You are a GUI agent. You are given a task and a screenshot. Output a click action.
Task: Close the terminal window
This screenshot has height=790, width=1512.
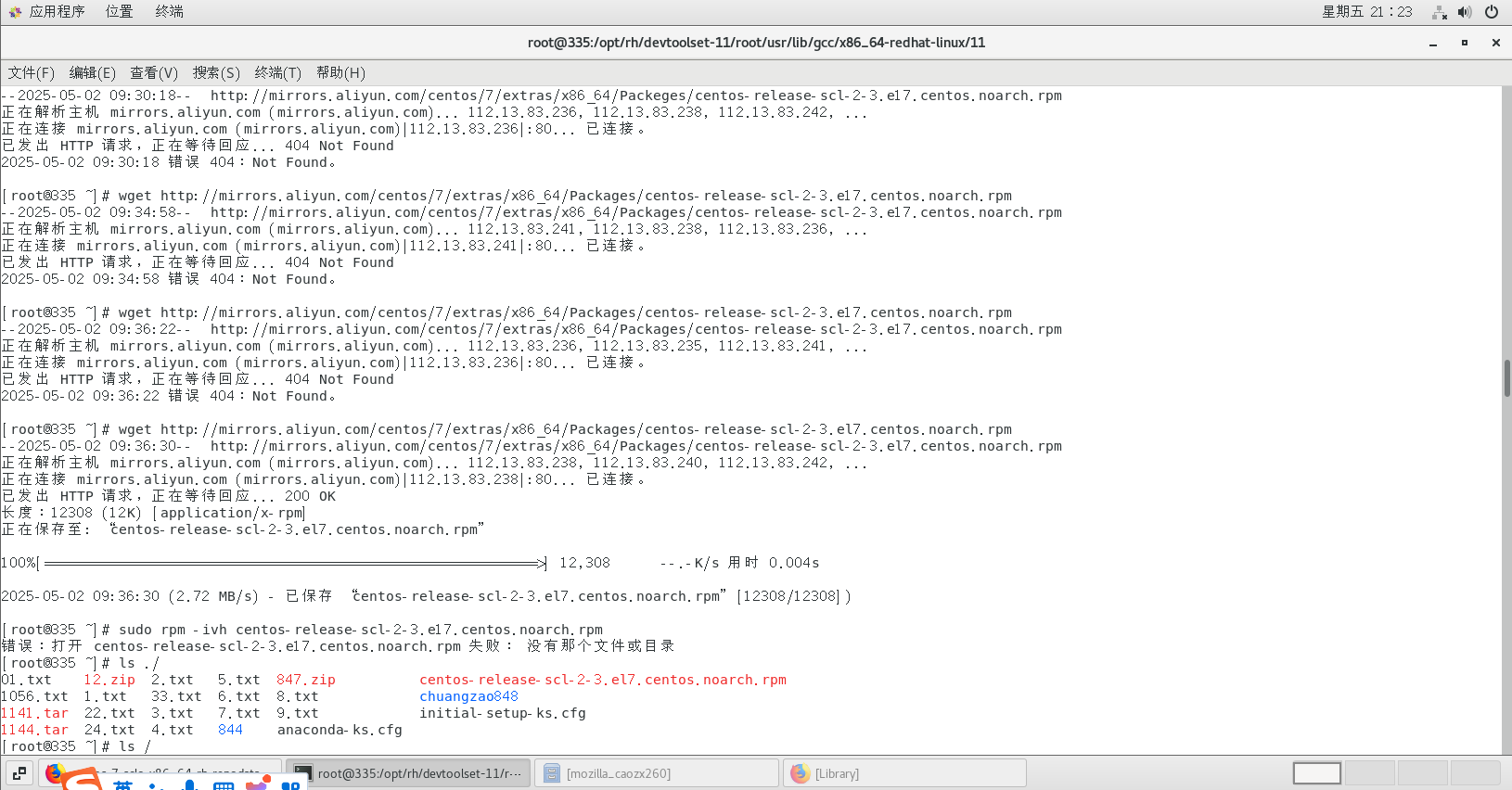click(1495, 43)
